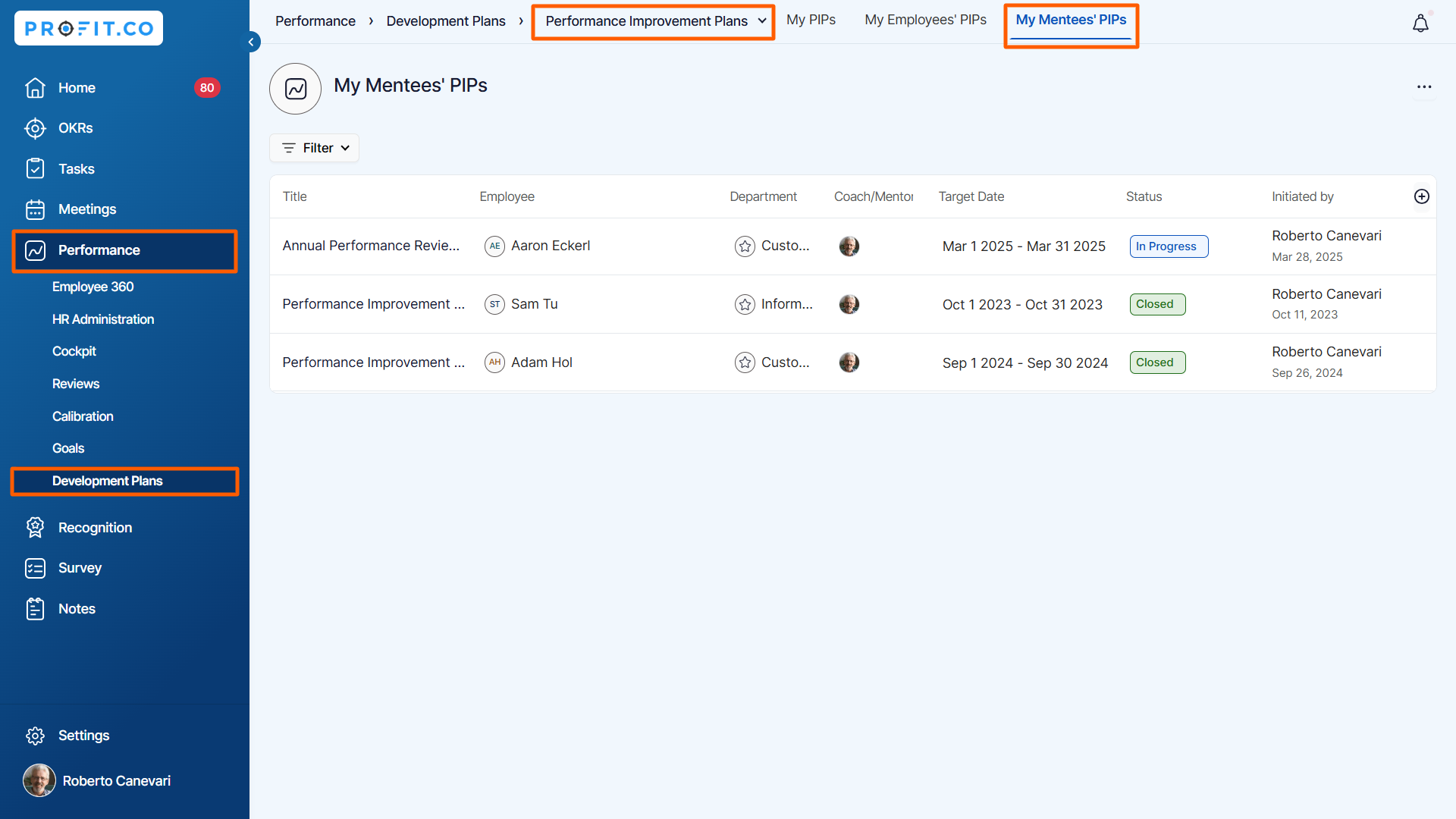Click the Notes icon in sidebar
Screen dimensions: 1456x819
[x=35, y=608]
